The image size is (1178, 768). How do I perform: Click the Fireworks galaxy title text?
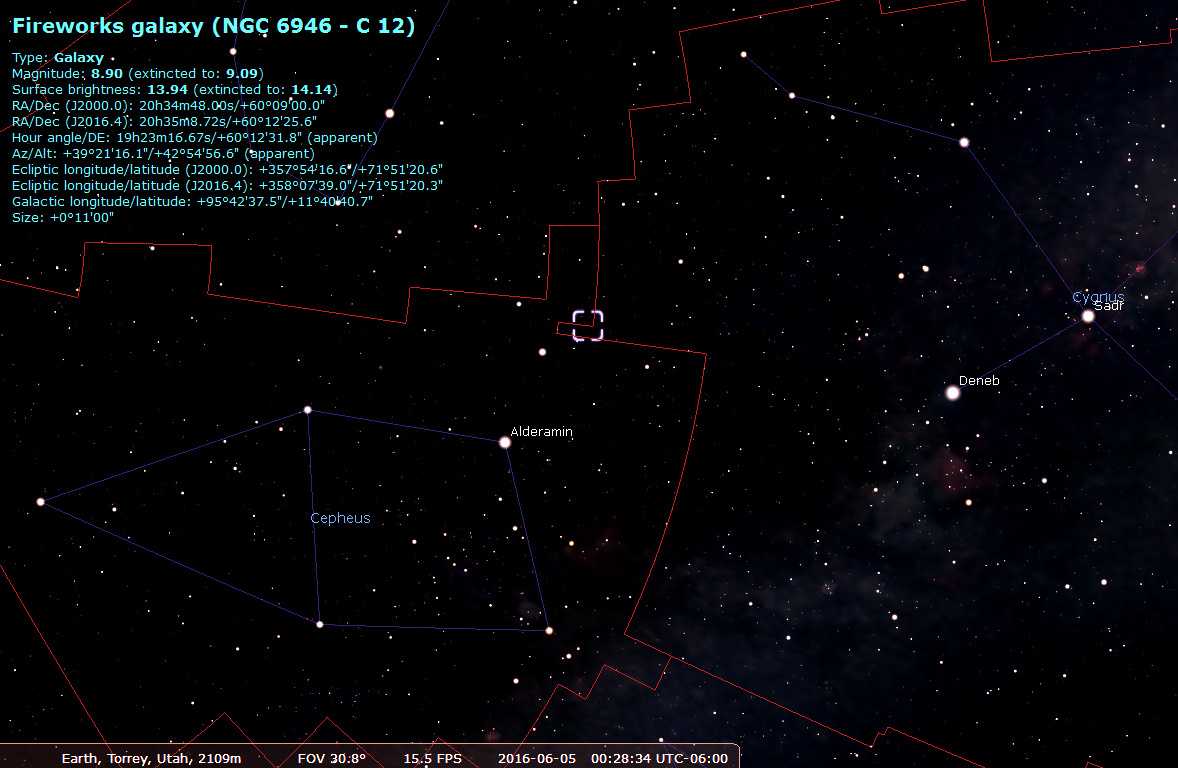coord(213,26)
